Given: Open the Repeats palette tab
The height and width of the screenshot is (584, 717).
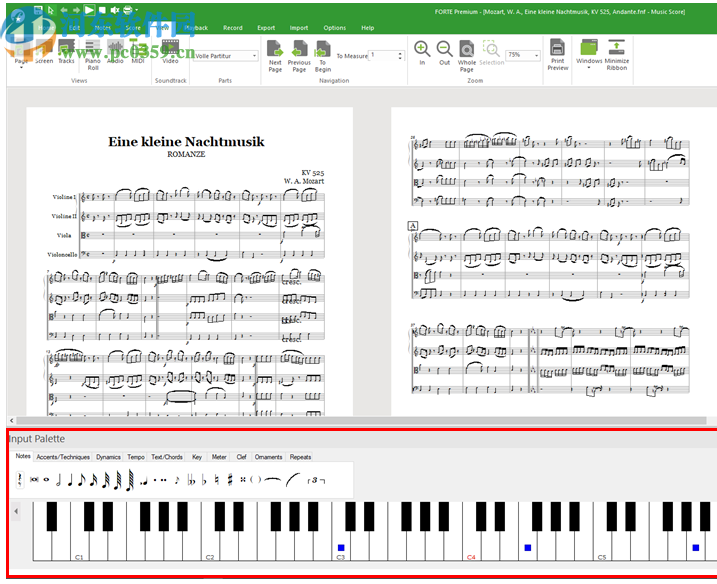Looking at the screenshot, I should coord(300,457).
